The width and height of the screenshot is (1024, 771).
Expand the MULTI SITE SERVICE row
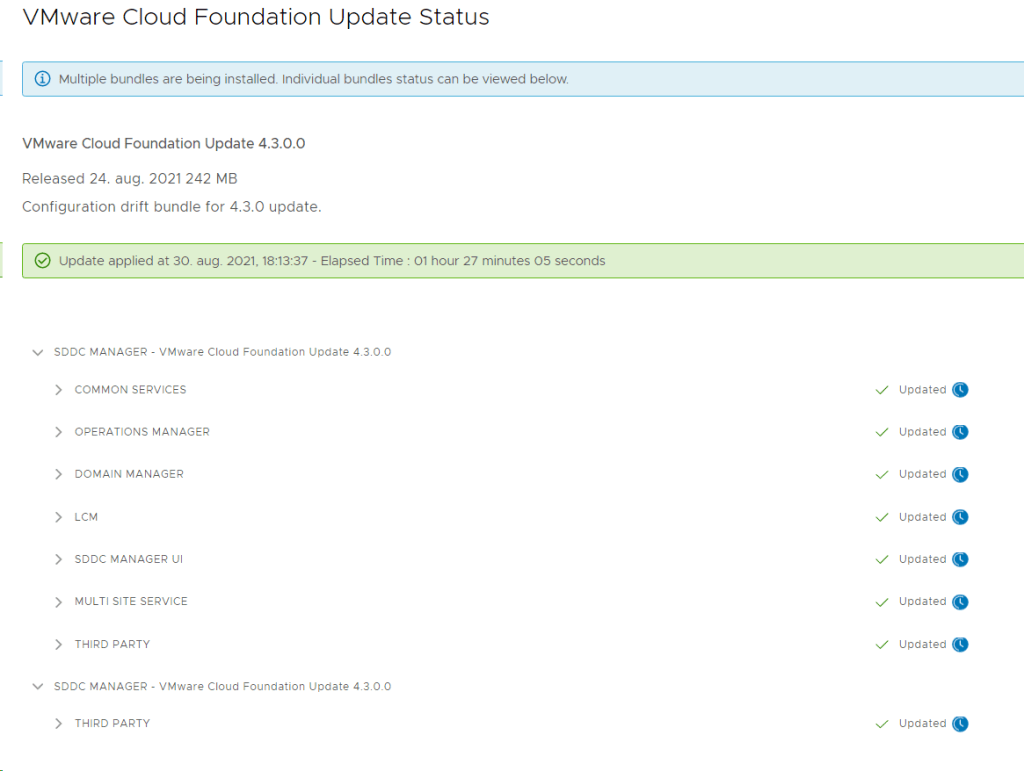pos(59,602)
